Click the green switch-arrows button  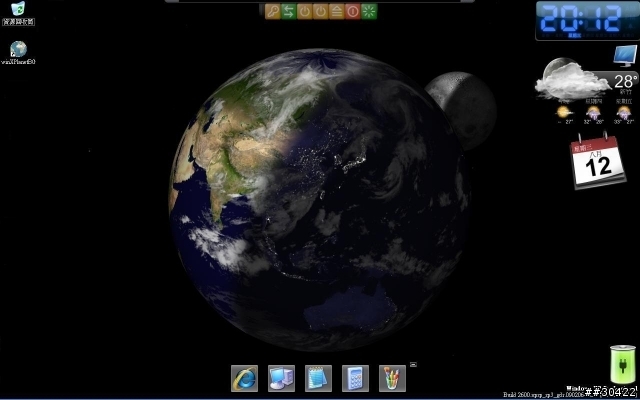click(288, 11)
